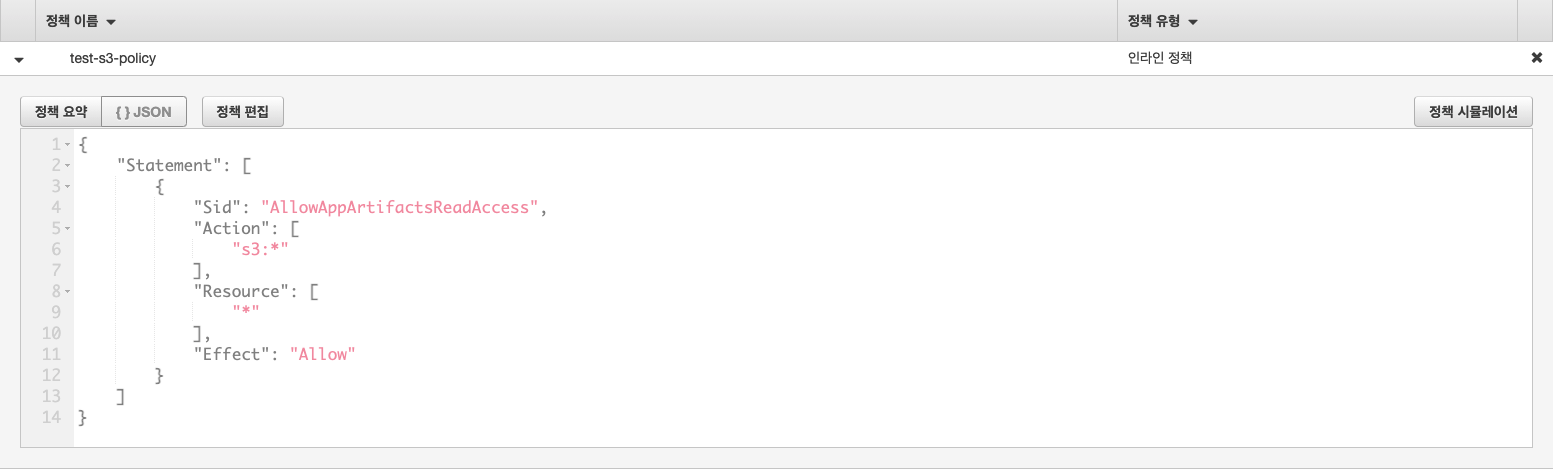The height and width of the screenshot is (469, 1553).
Task: Fold JSON root object at line 1
Action: [67, 145]
